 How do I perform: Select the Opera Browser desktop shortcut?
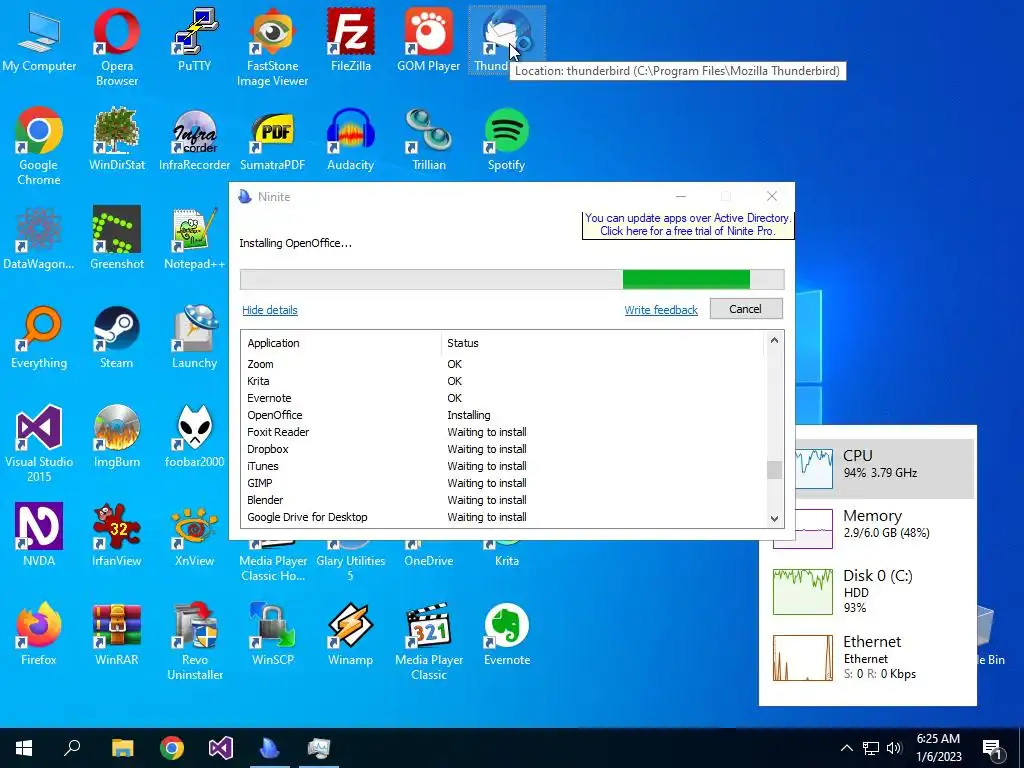click(116, 47)
